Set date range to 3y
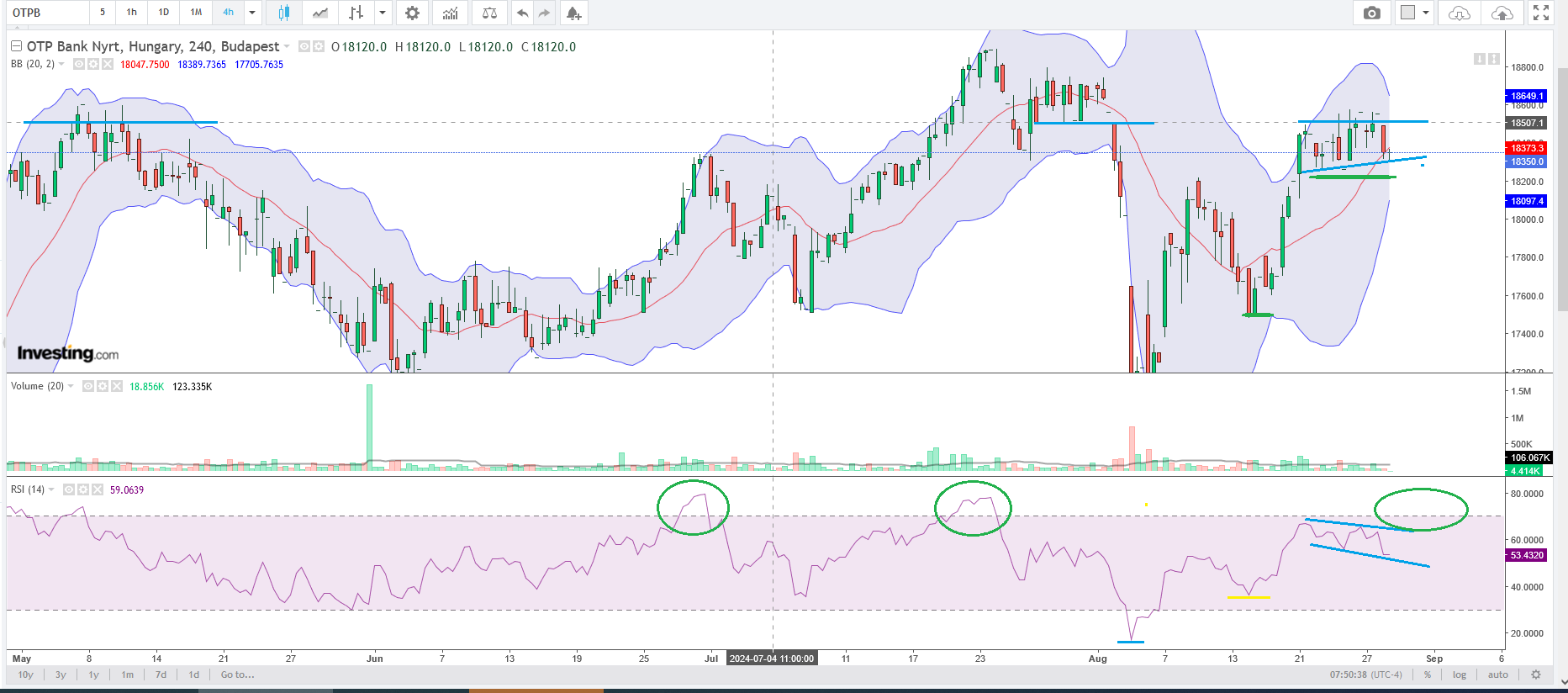The image size is (1568, 693). [61, 674]
